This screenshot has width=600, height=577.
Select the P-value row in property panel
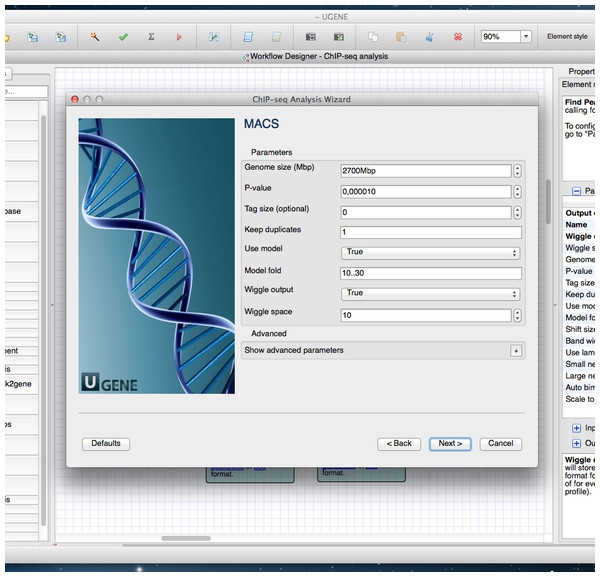coord(579,271)
